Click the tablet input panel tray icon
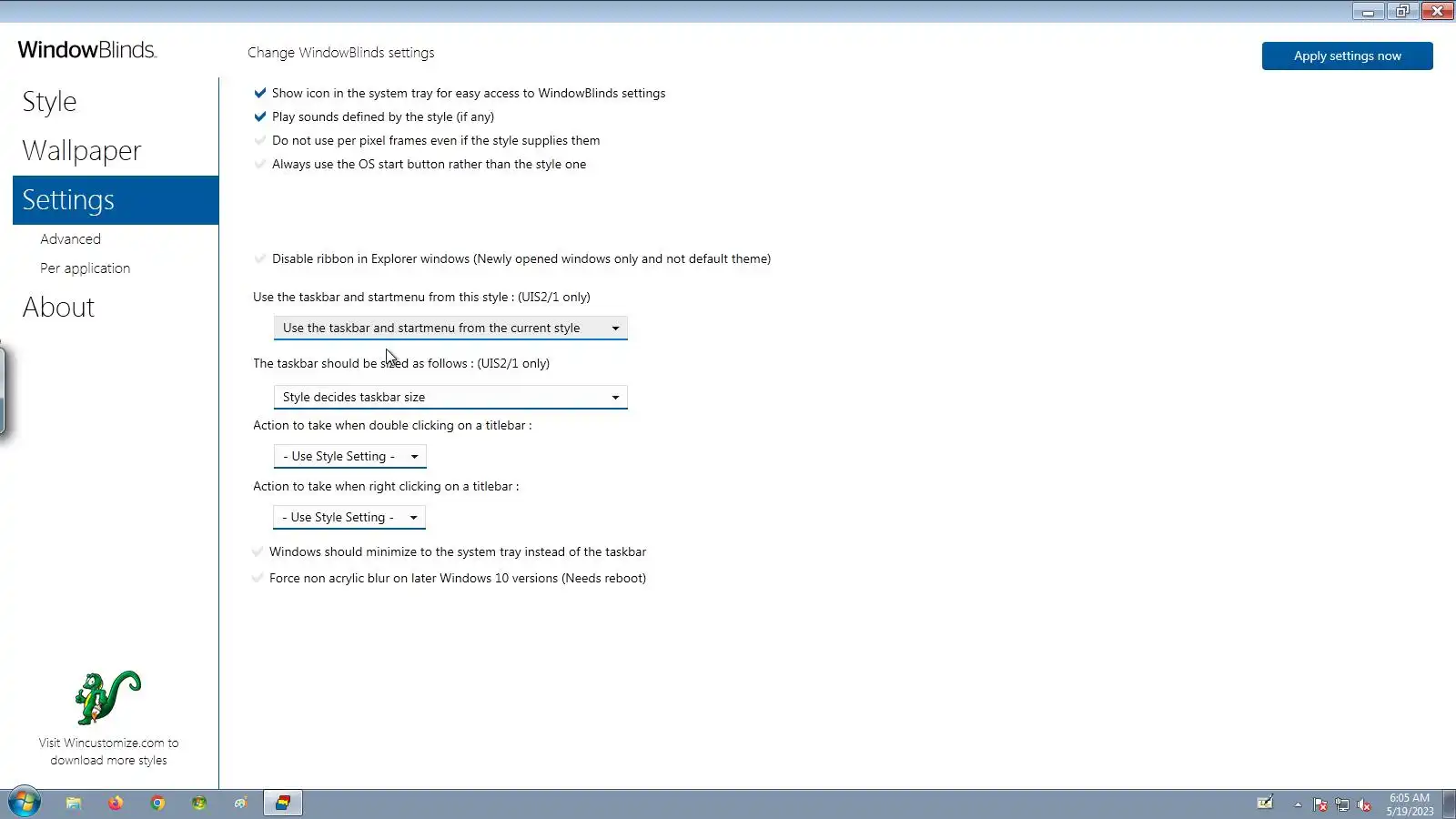The image size is (1456, 819). click(x=1265, y=803)
